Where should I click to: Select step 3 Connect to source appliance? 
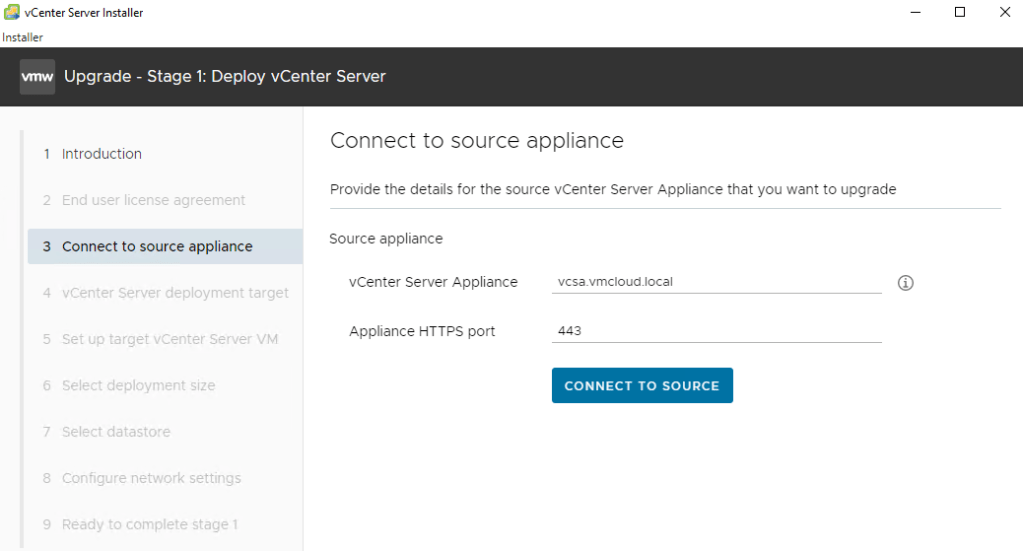pyautogui.click(x=157, y=246)
